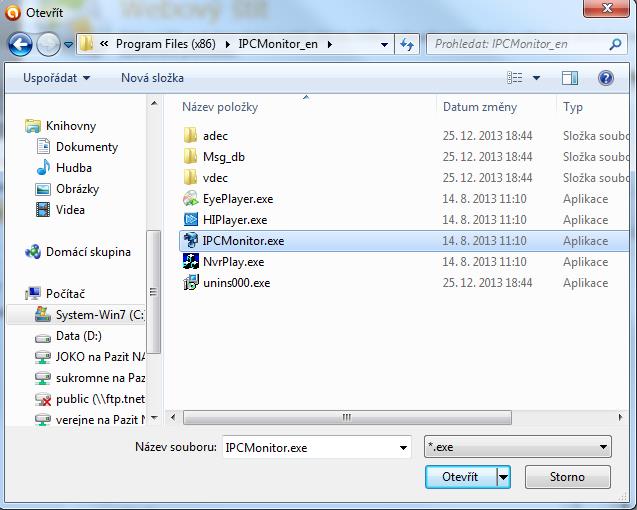Screen dimensions: 637x510
Task: Close the Otevřít dialog window
Action: 607,8
